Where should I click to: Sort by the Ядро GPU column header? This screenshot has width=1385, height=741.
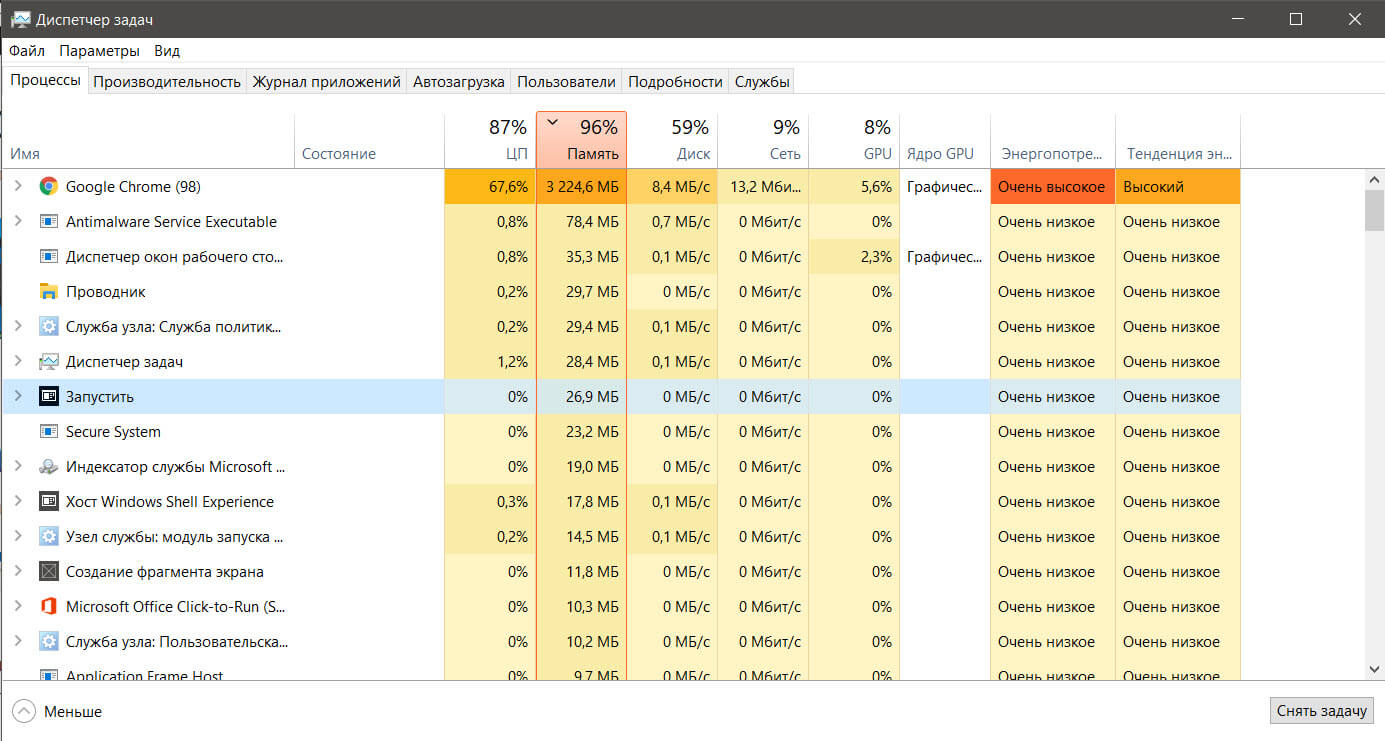pyautogui.click(x=945, y=140)
